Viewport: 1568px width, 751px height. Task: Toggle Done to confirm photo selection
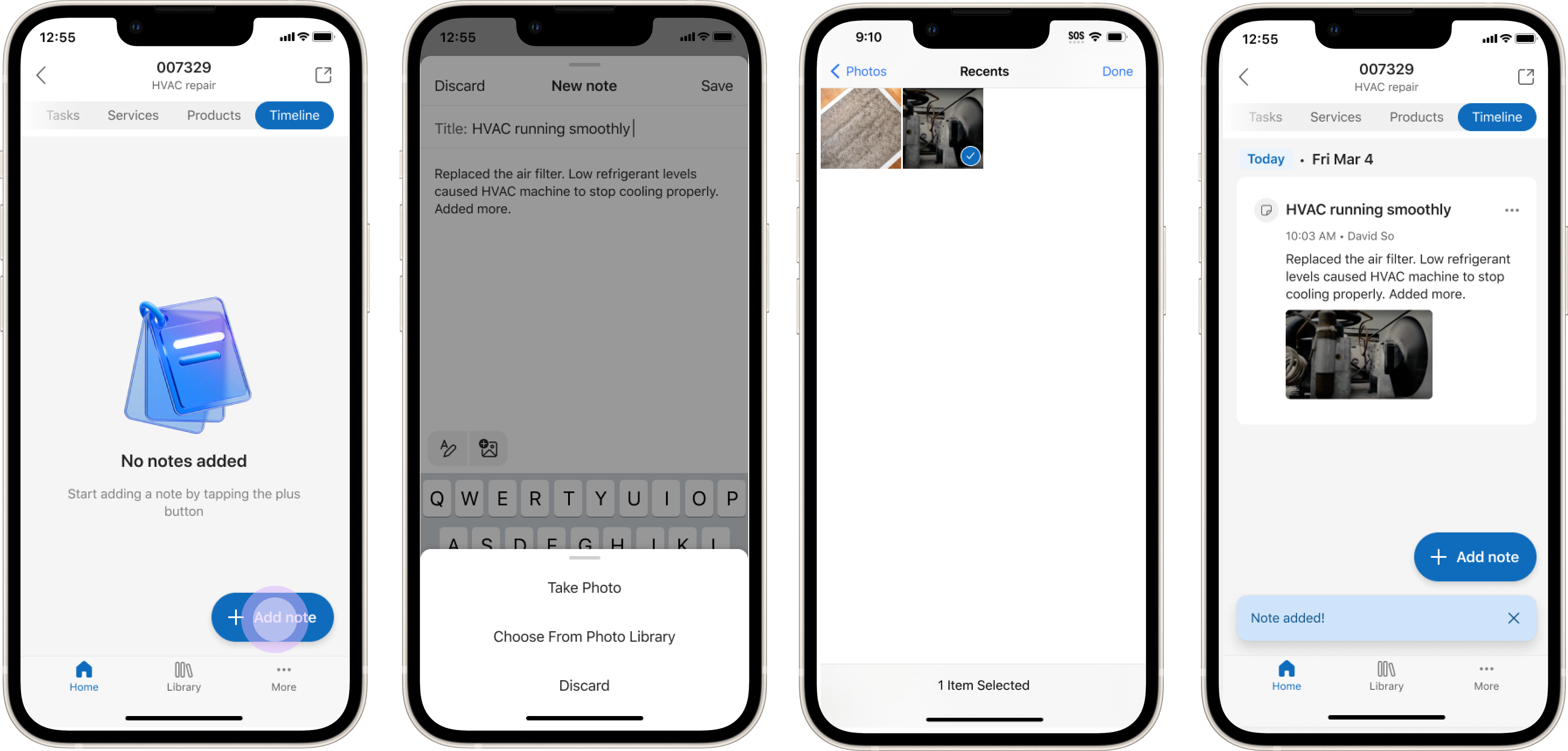tap(1116, 70)
